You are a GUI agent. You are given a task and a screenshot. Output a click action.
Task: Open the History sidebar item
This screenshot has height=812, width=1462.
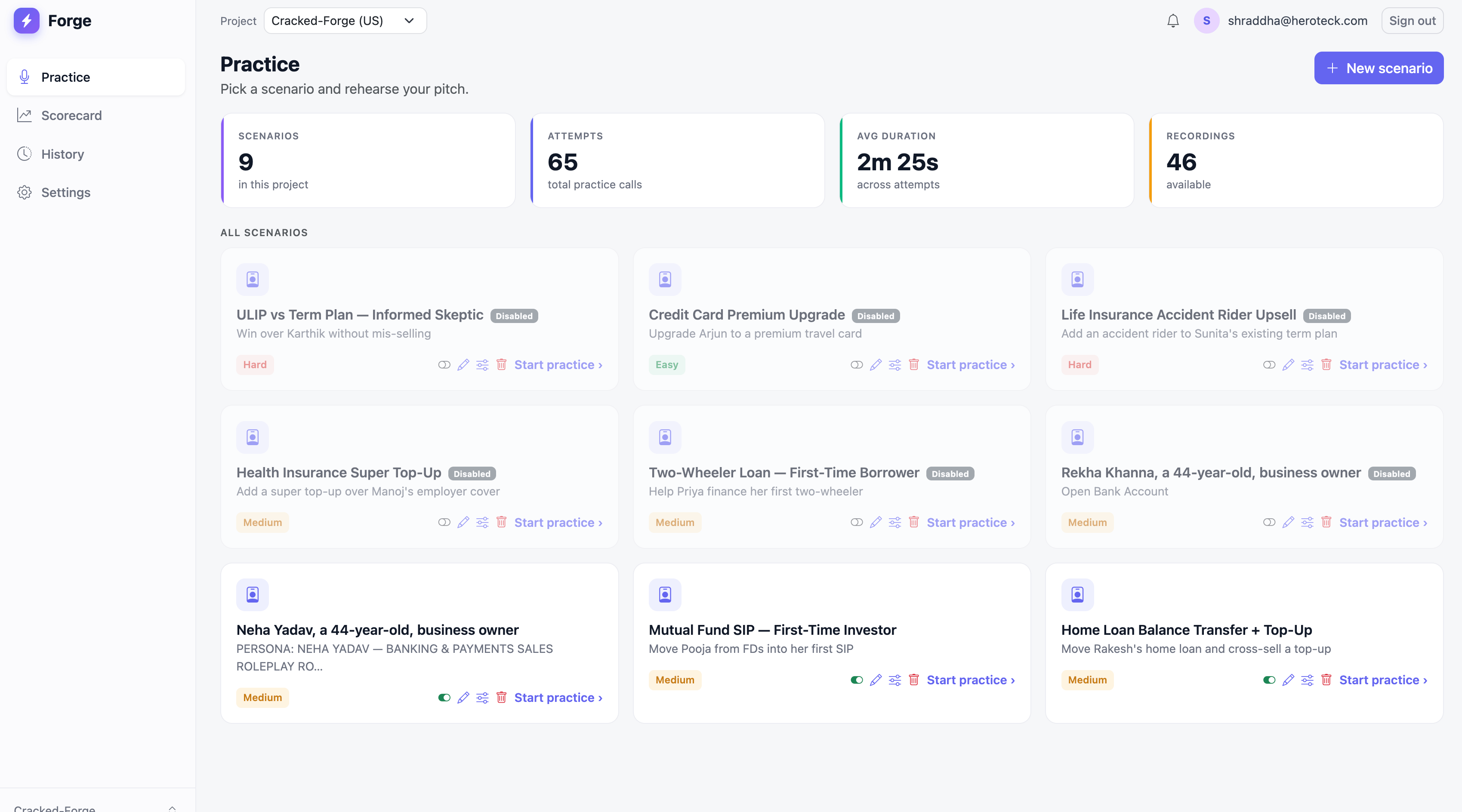pyautogui.click(x=96, y=154)
